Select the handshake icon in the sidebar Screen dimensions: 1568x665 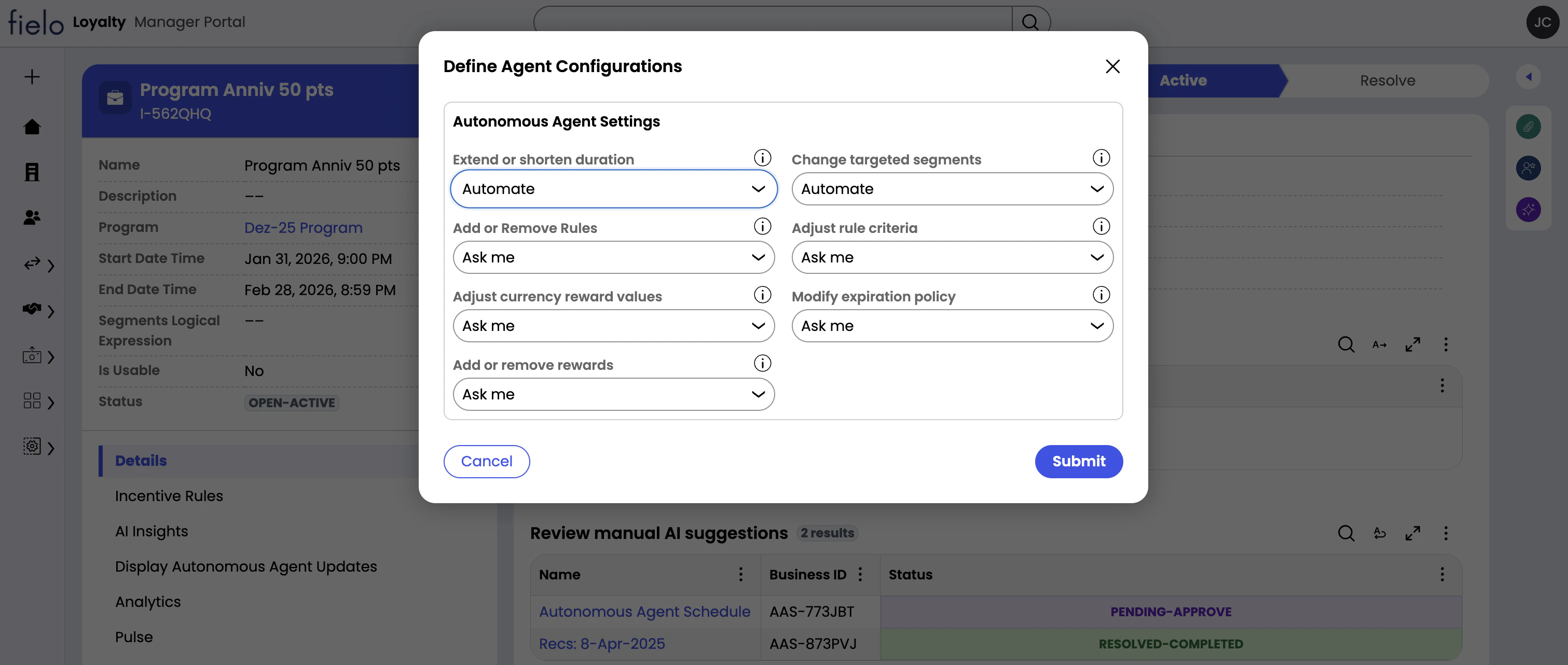coord(31,310)
